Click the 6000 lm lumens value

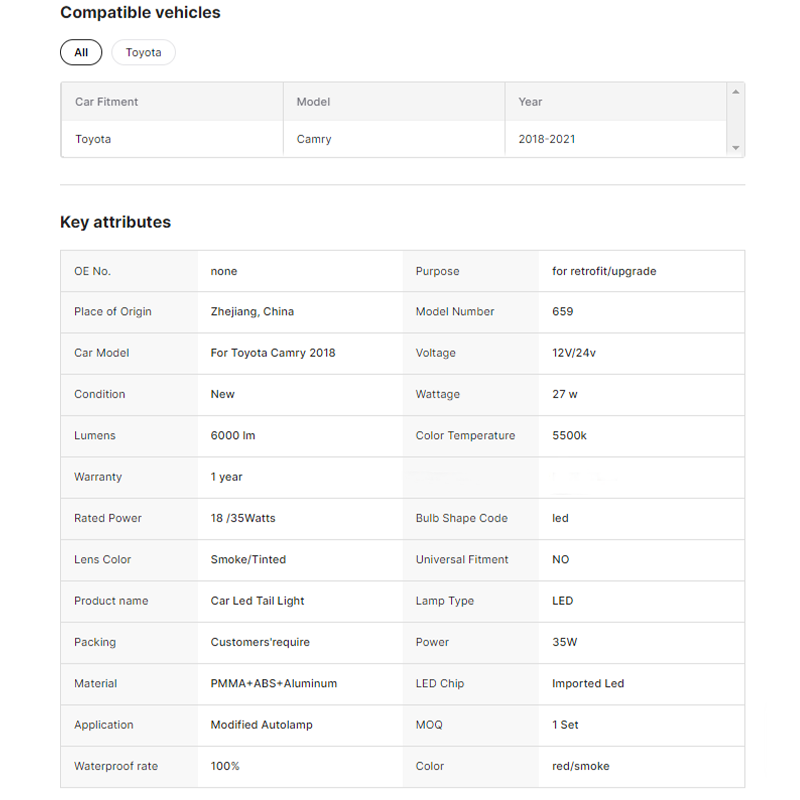pyautogui.click(x=233, y=436)
